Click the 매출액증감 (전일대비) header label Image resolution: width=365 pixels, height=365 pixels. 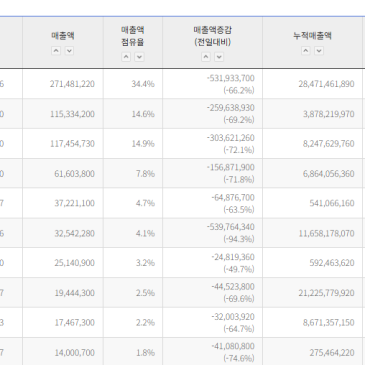[213, 36]
